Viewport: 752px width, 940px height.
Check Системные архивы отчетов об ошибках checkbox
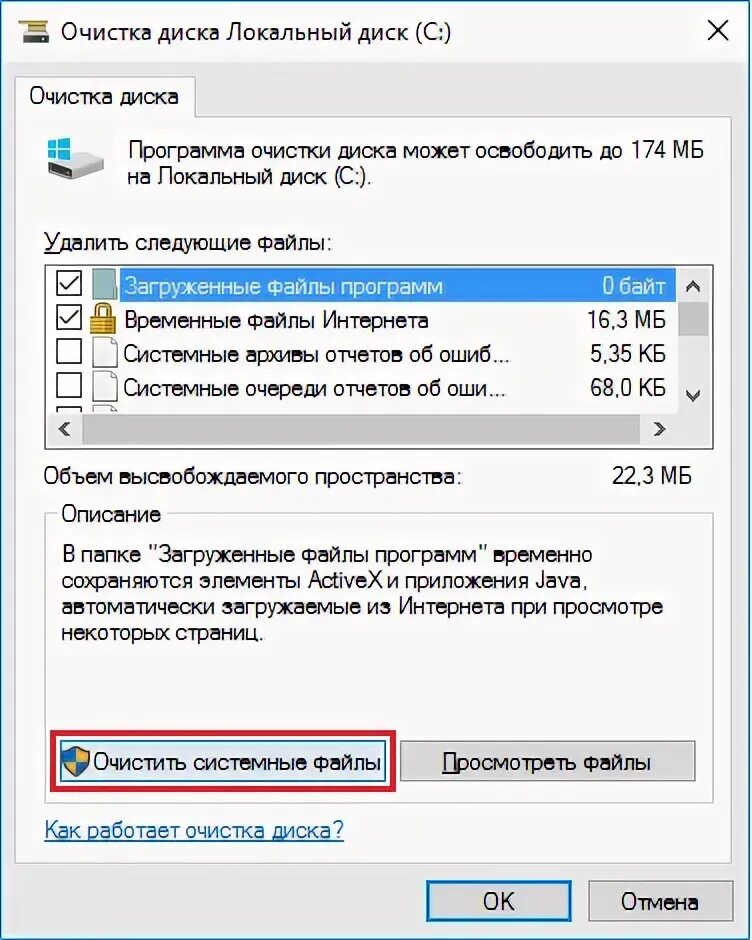pos(69,352)
